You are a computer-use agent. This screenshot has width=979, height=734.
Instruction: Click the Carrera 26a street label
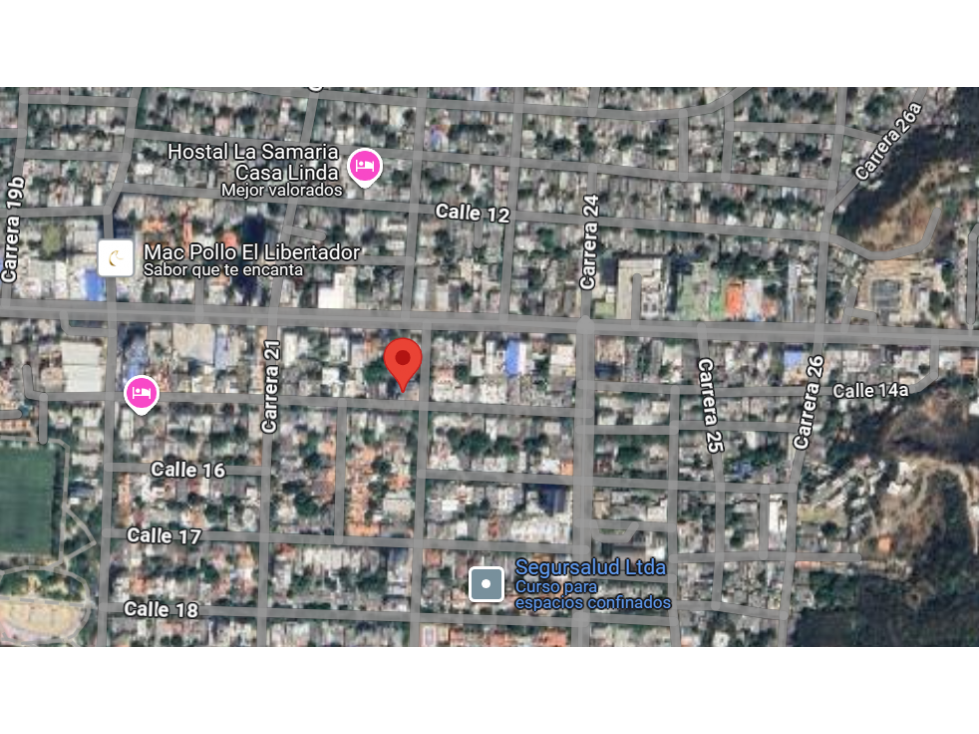[x=888, y=141]
